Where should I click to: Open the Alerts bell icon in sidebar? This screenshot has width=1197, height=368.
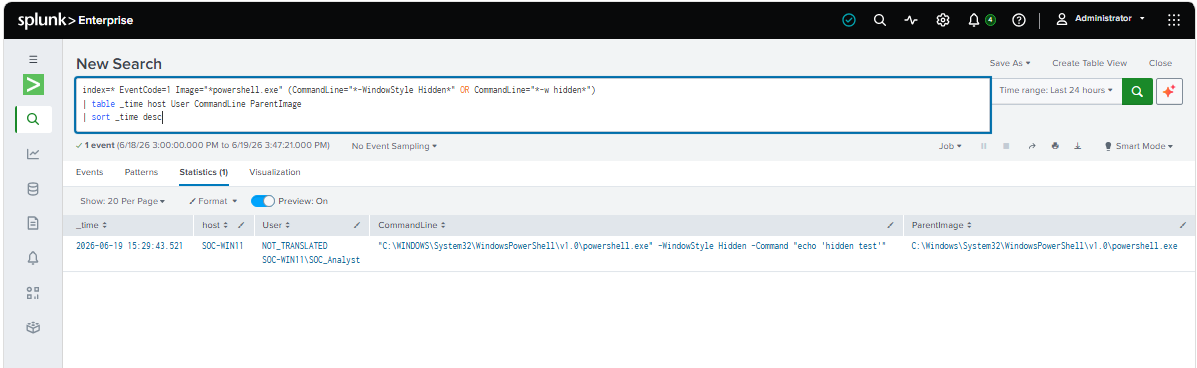pos(33,258)
